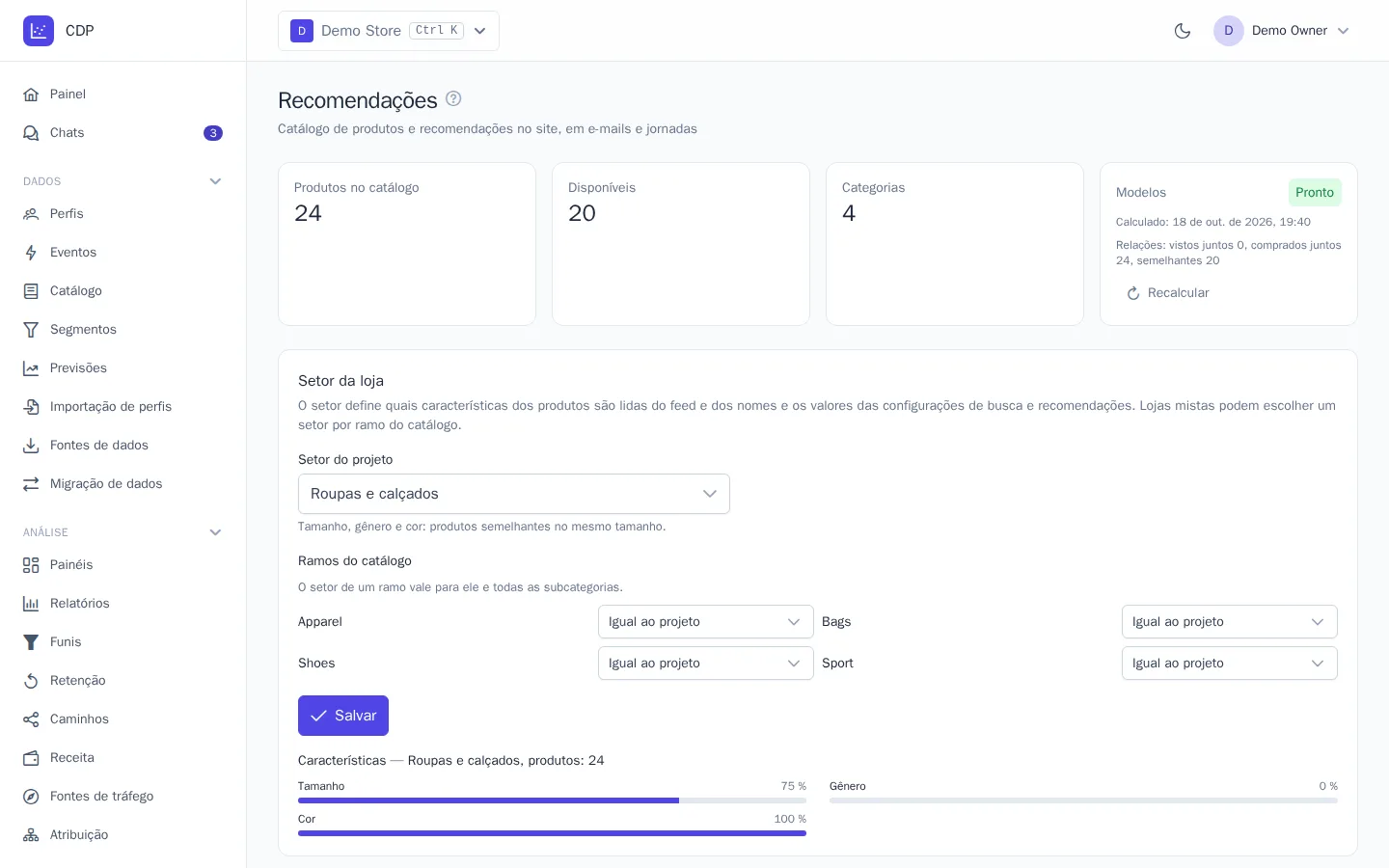Click the CDP logo icon

[39, 31]
